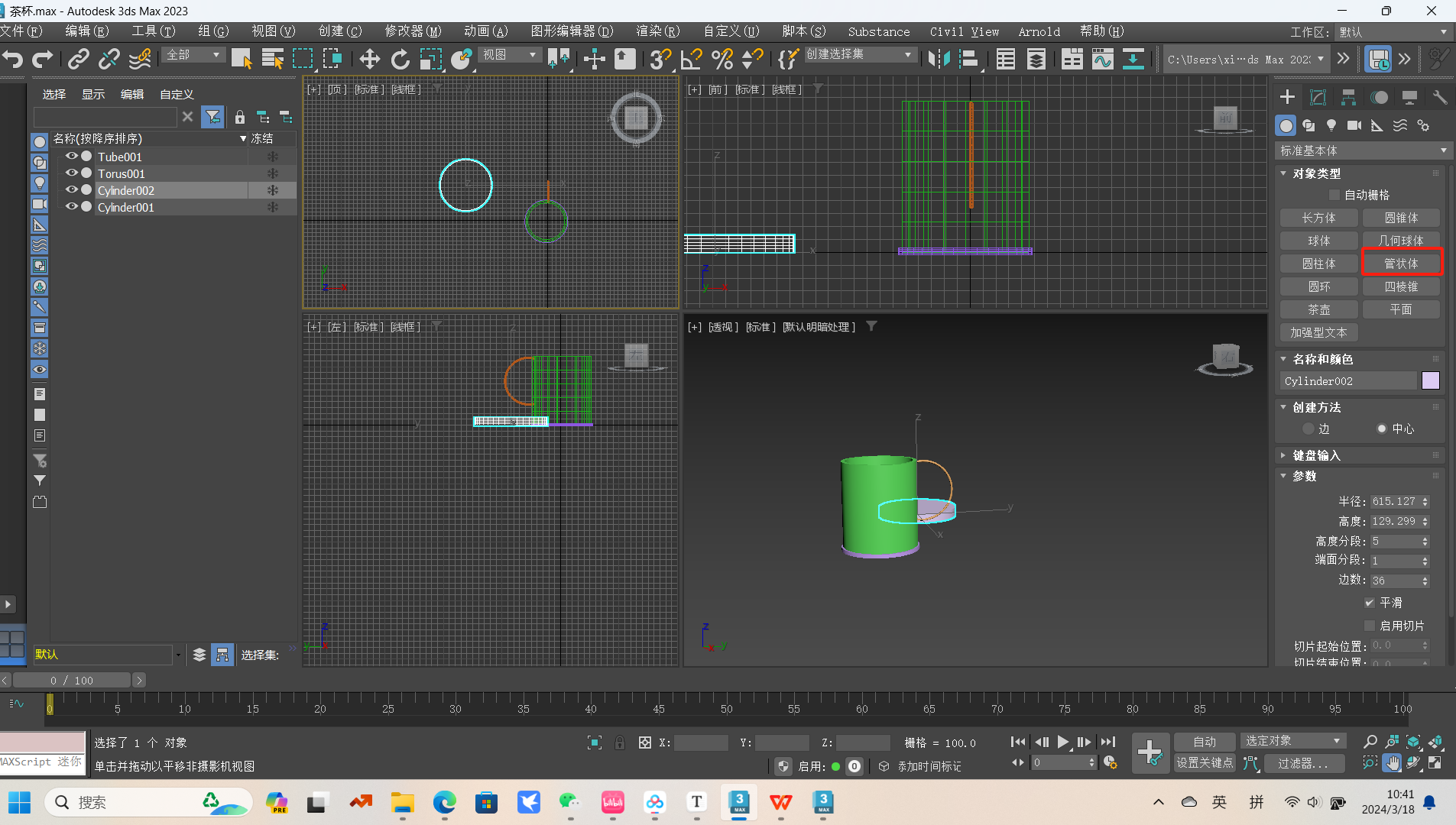Screen dimensions: 1456x825
Task: Enable the 启用切片 checkbox
Action: coord(1370,626)
